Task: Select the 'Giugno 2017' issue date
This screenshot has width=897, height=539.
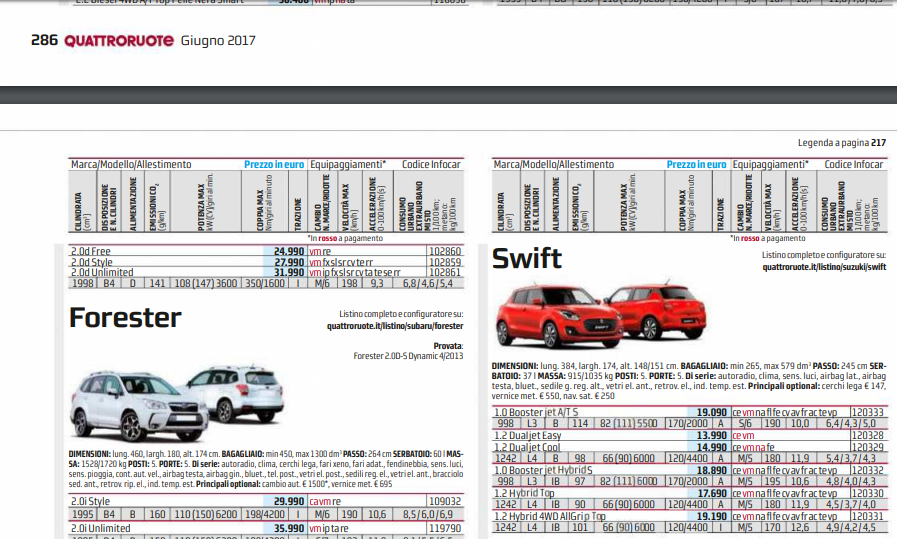Action: click(x=218, y=41)
